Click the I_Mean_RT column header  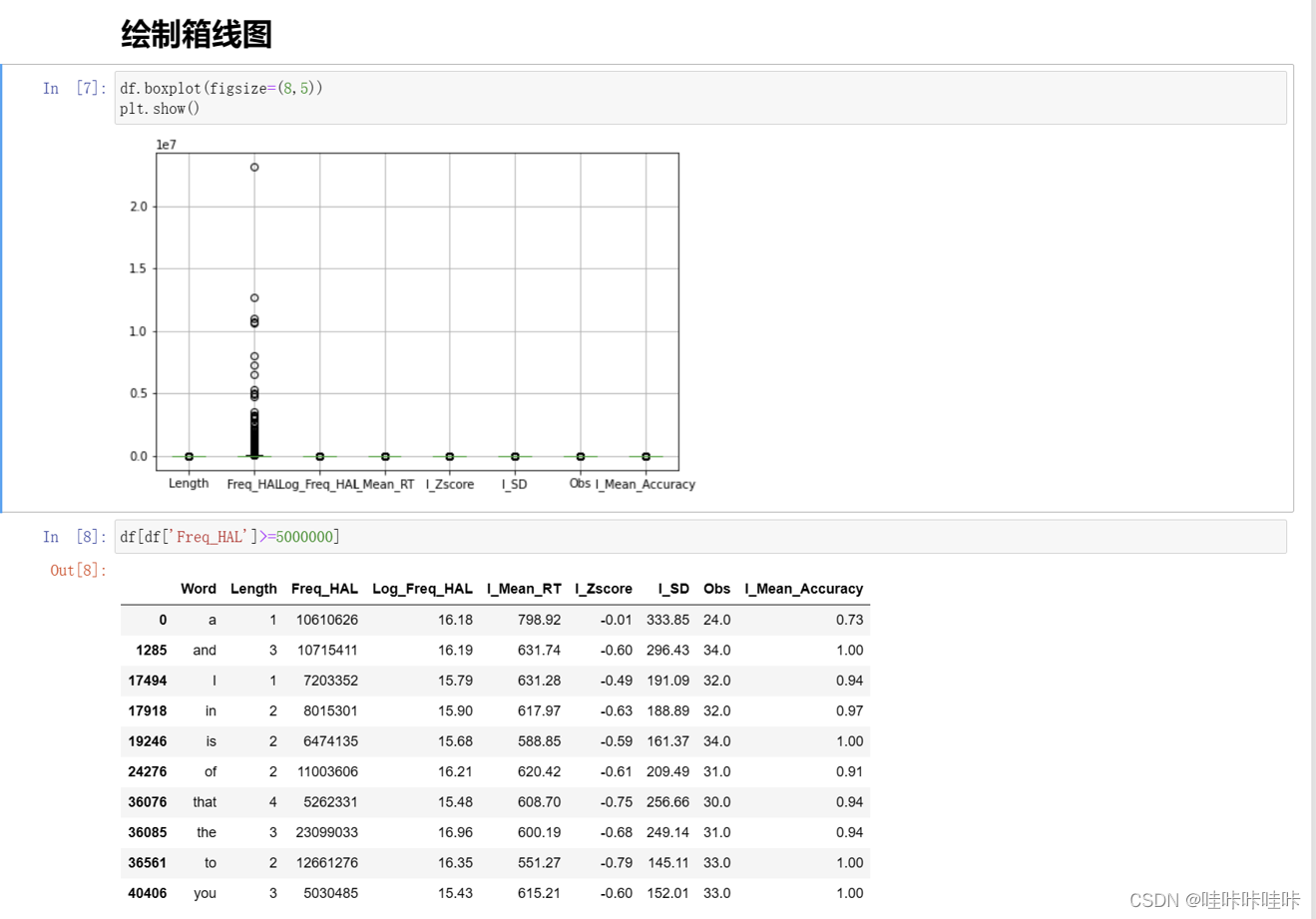click(x=524, y=589)
